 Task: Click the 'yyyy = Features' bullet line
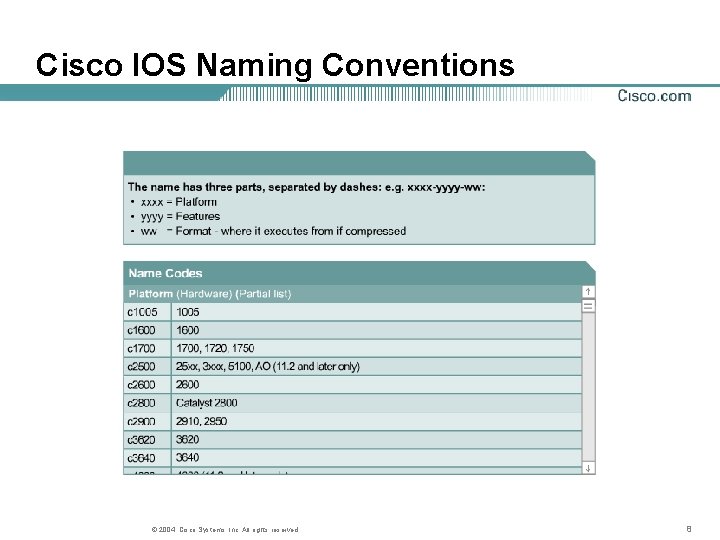click(x=175, y=216)
